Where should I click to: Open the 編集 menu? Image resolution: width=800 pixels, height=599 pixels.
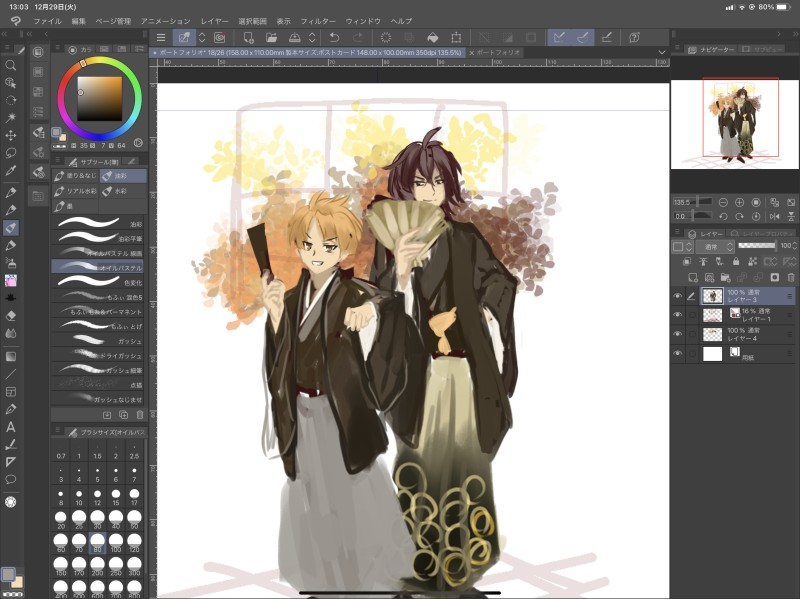coord(79,21)
